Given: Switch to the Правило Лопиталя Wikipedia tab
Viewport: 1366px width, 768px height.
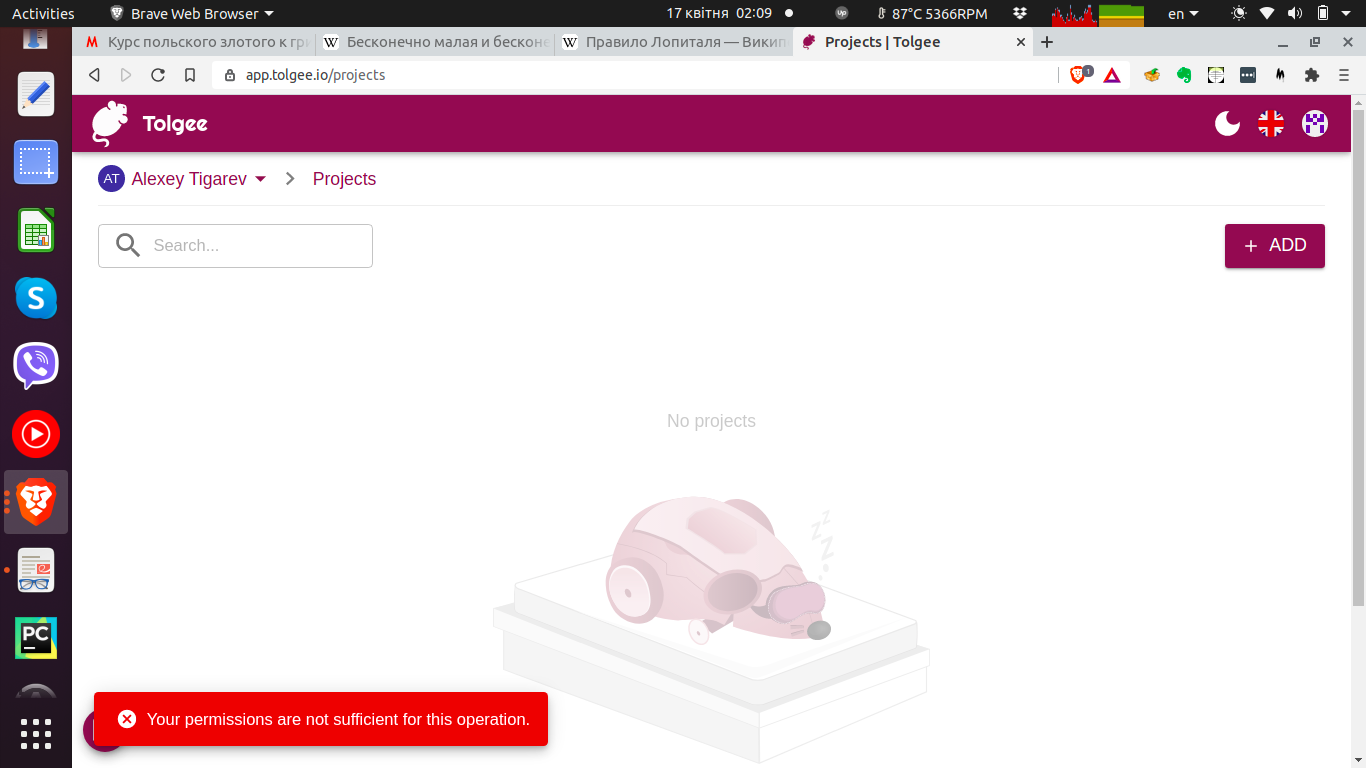Looking at the screenshot, I should point(676,42).
